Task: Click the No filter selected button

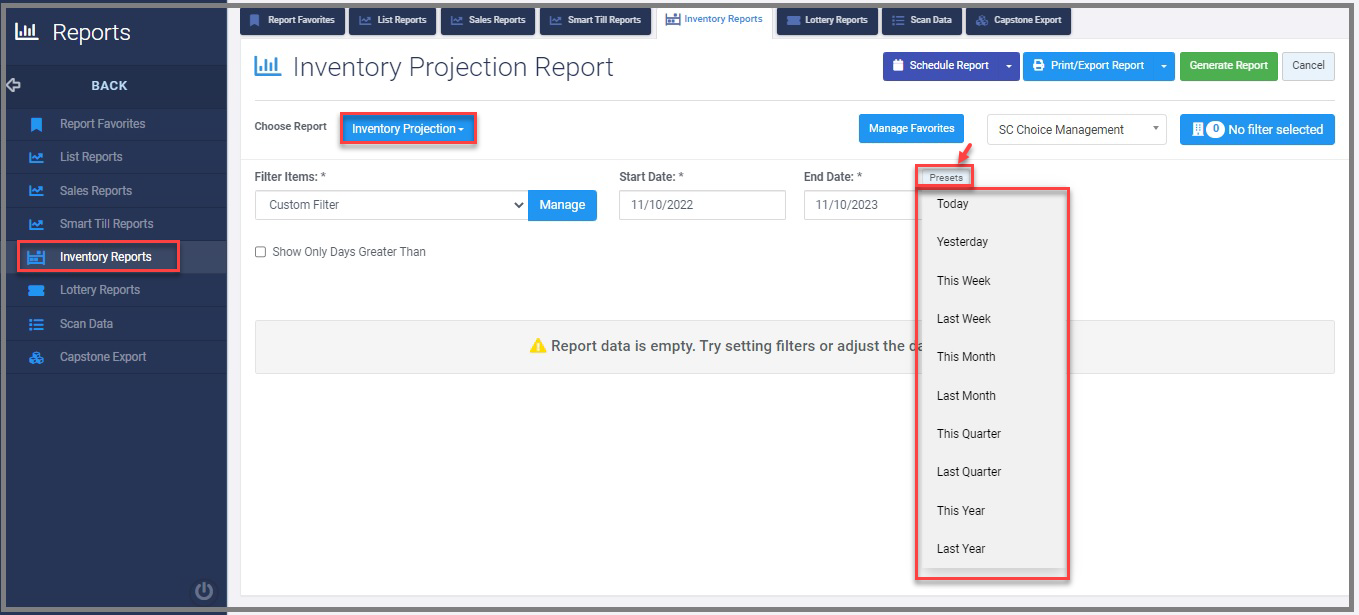Action: pos(1257,129)
